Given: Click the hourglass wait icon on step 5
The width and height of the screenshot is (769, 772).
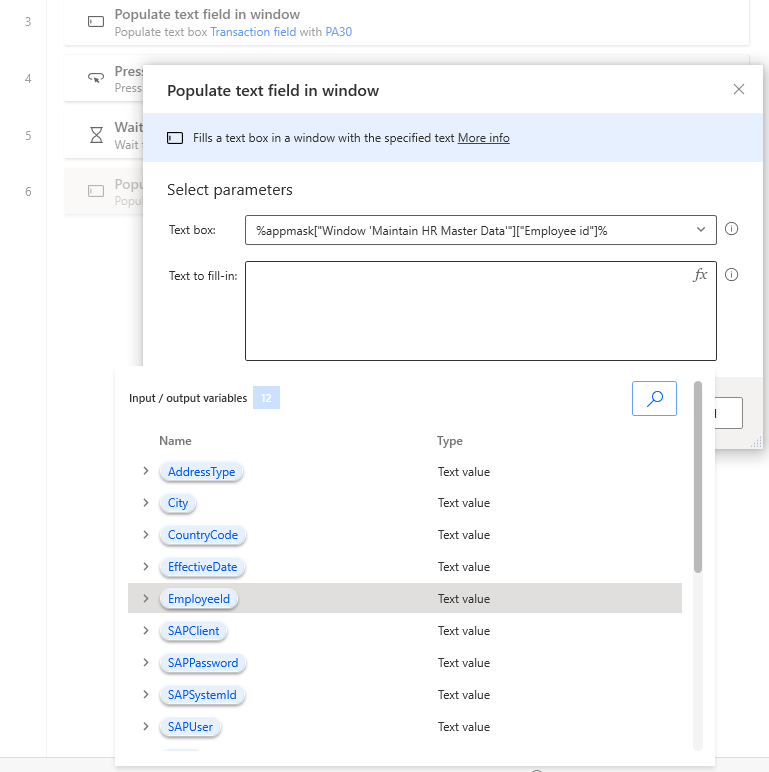Looking at the screenshot, I should click(96, 135).
